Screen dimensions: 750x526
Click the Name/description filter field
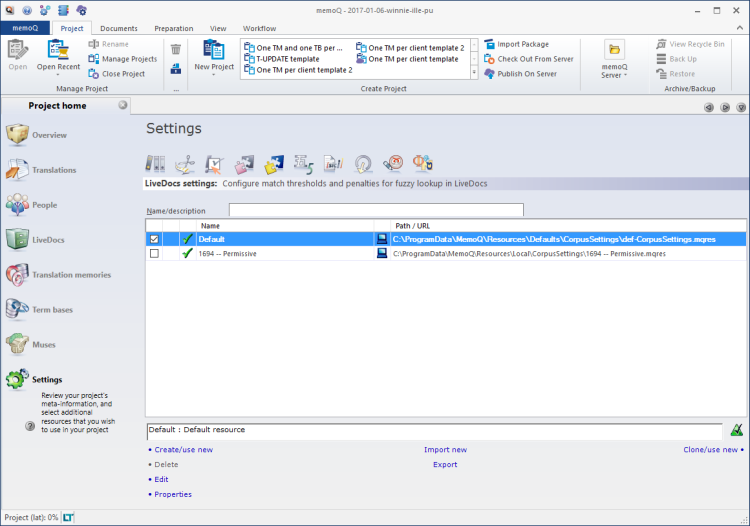pos(376,210)
